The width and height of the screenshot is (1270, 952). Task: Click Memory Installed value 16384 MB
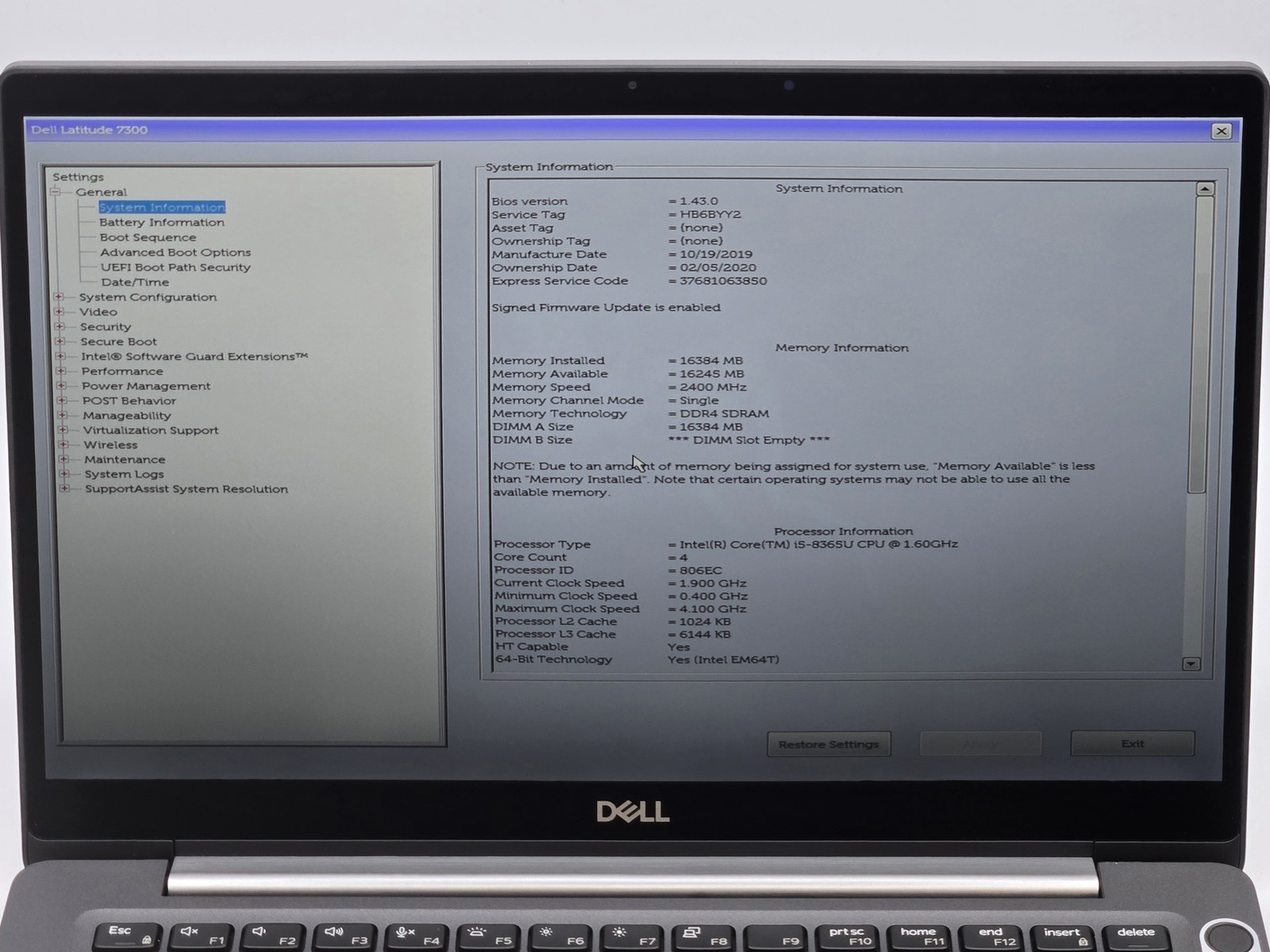tap(711, 360)
